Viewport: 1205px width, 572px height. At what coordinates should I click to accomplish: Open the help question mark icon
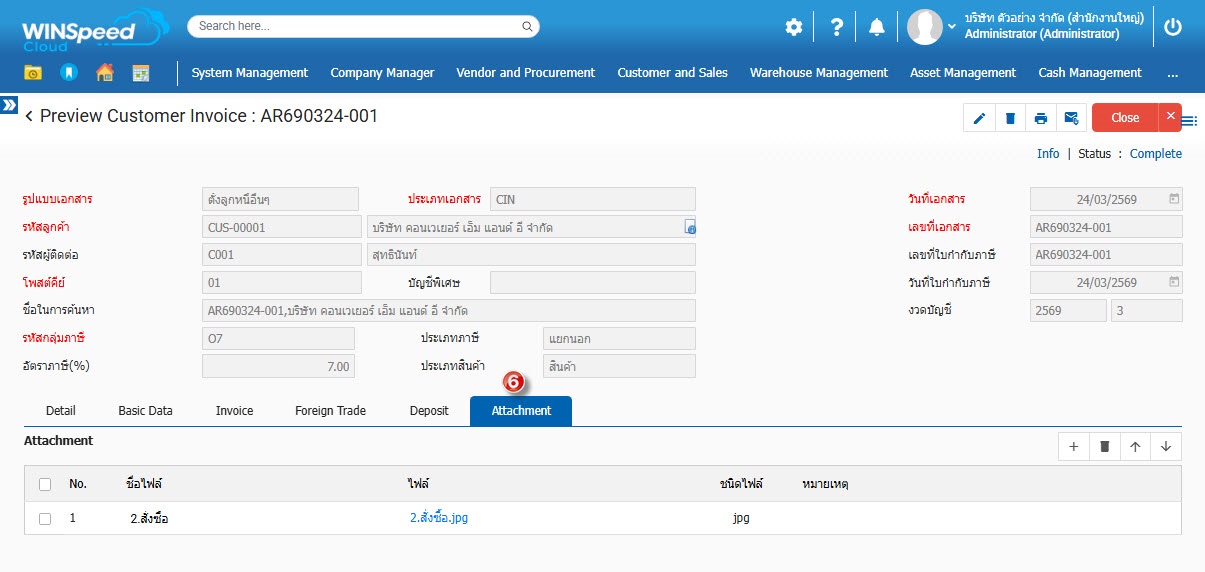[837, 28]
